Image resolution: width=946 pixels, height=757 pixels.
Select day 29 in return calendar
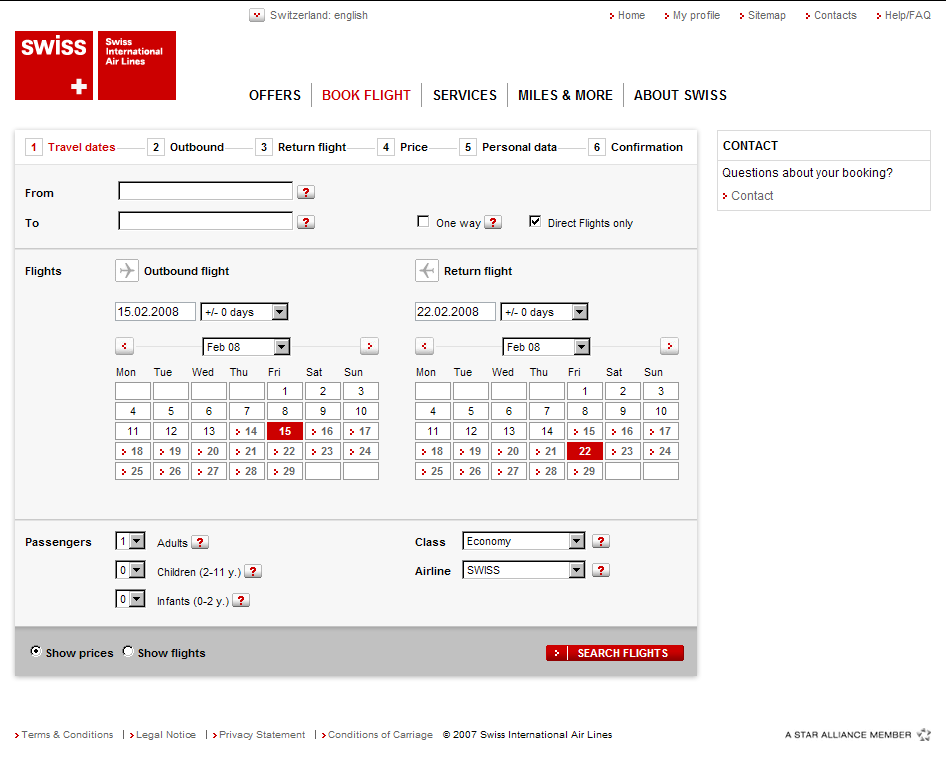click(585, 471)
